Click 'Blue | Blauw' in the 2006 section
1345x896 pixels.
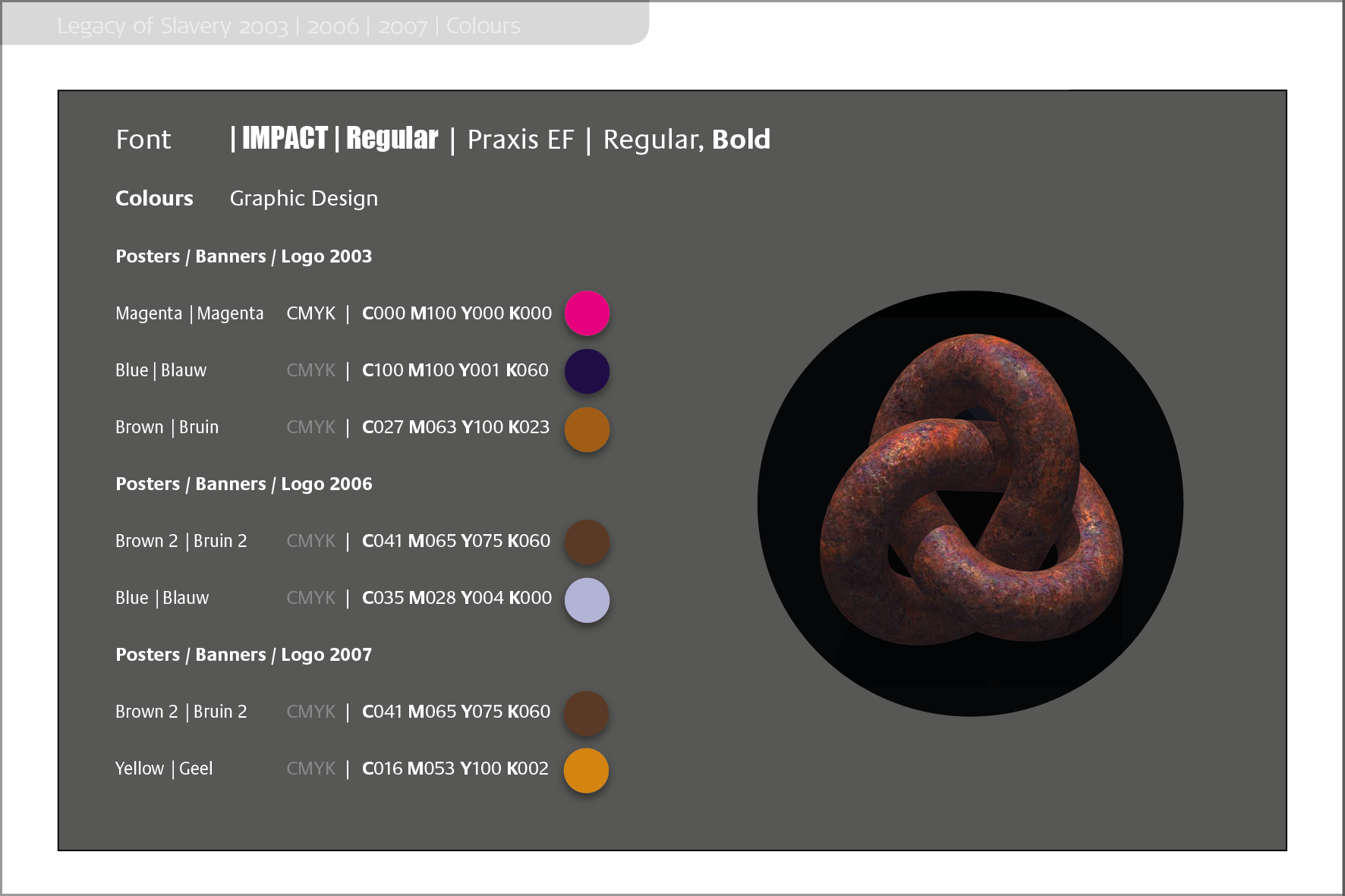pyautogui.click(x=162, y=598)
